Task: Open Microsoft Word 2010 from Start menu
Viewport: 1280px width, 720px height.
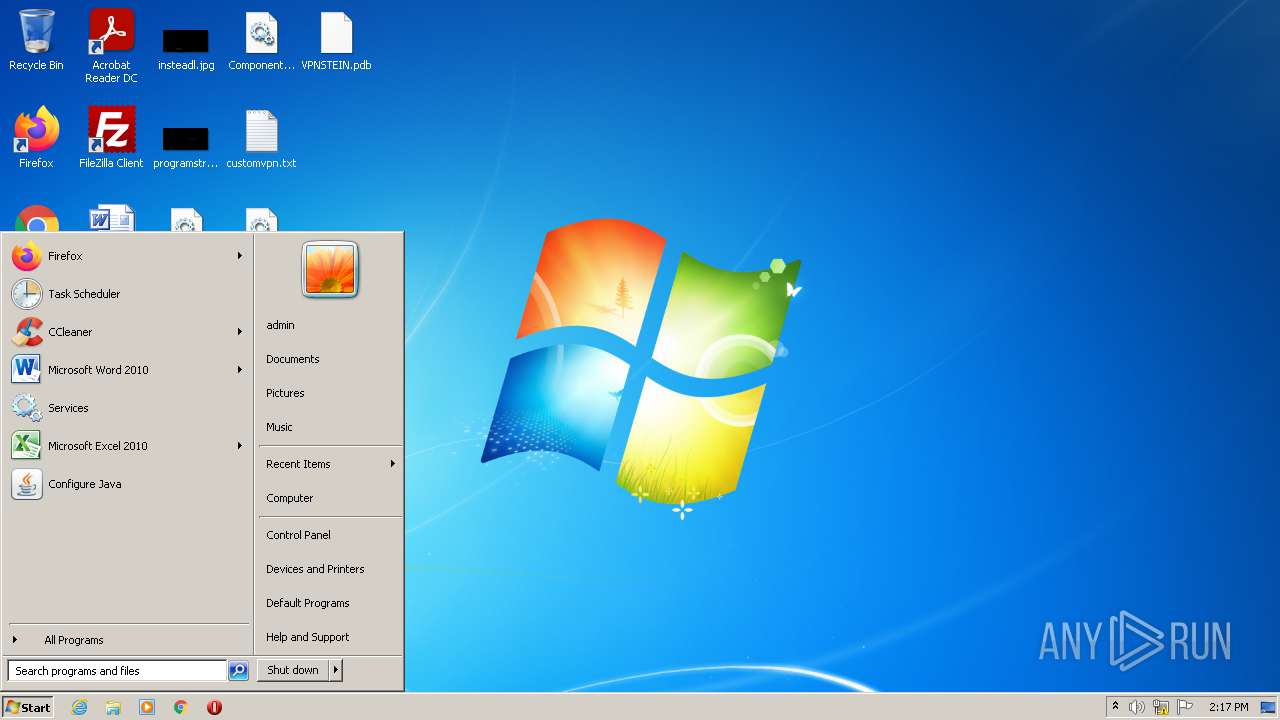Action: click(x=128, y=370)
